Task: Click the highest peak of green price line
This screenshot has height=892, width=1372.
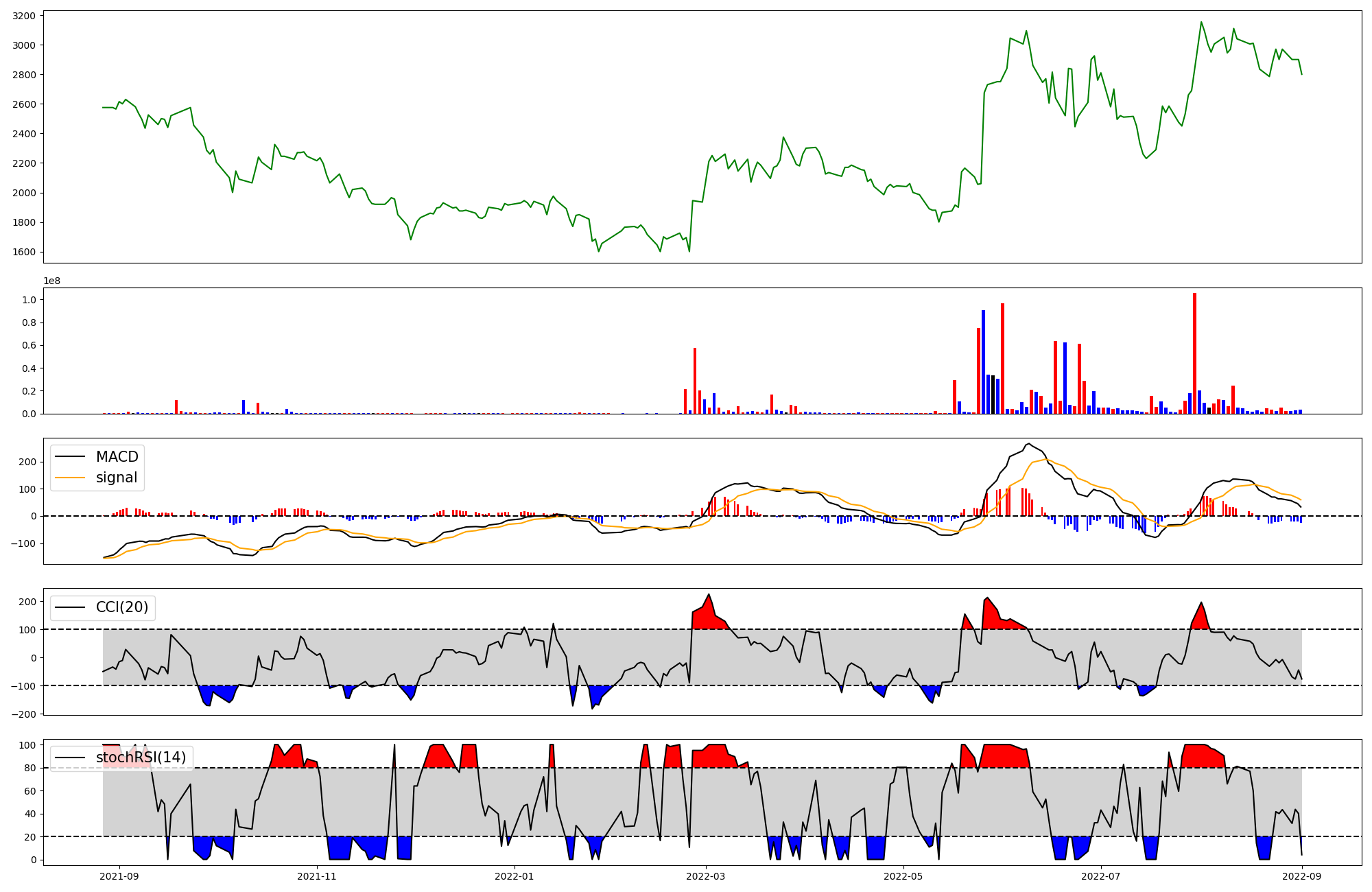Action: (x=1200, y=22)
